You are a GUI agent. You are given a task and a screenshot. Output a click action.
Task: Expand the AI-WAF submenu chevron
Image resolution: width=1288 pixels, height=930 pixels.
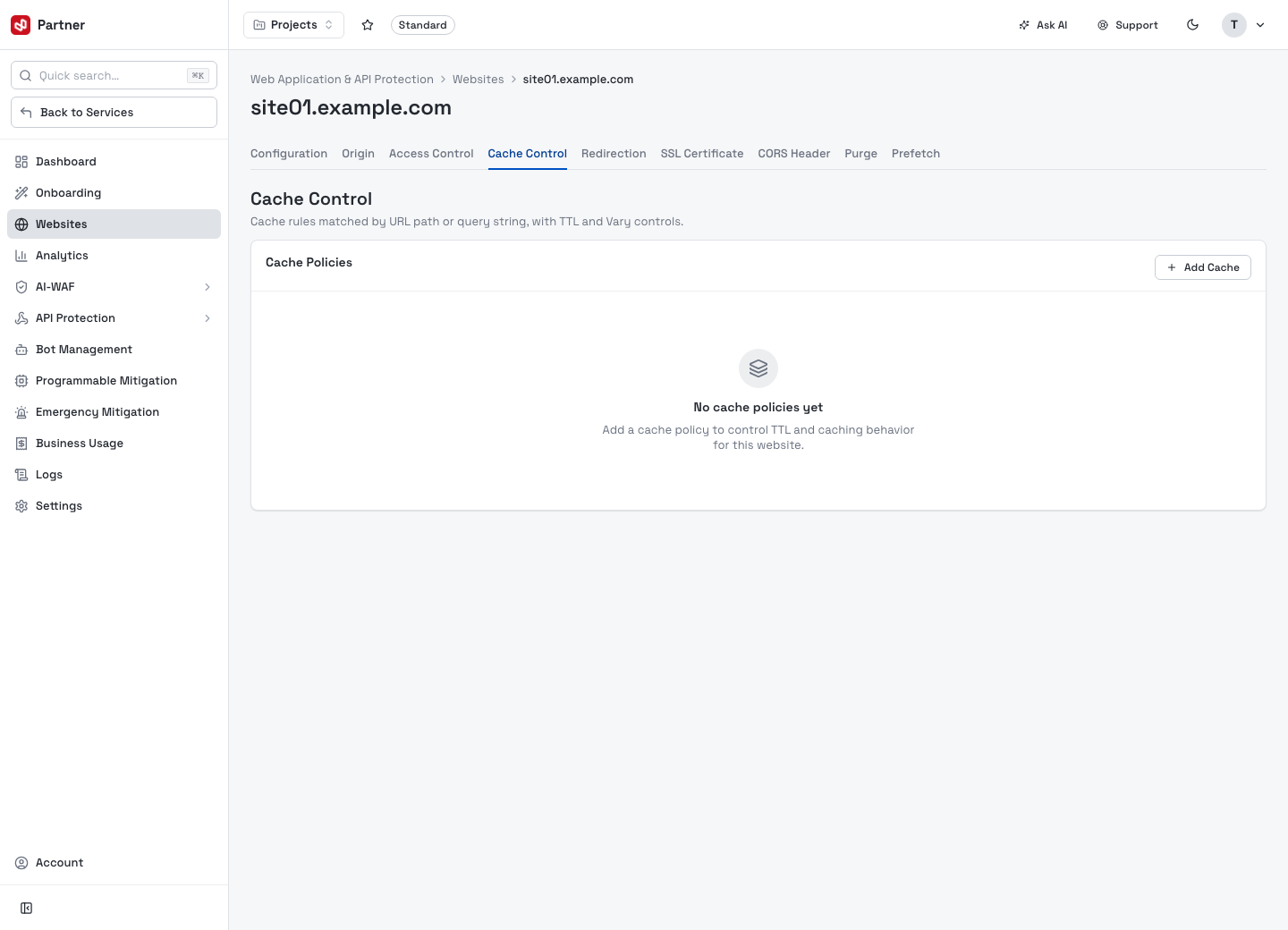point(208,287)
